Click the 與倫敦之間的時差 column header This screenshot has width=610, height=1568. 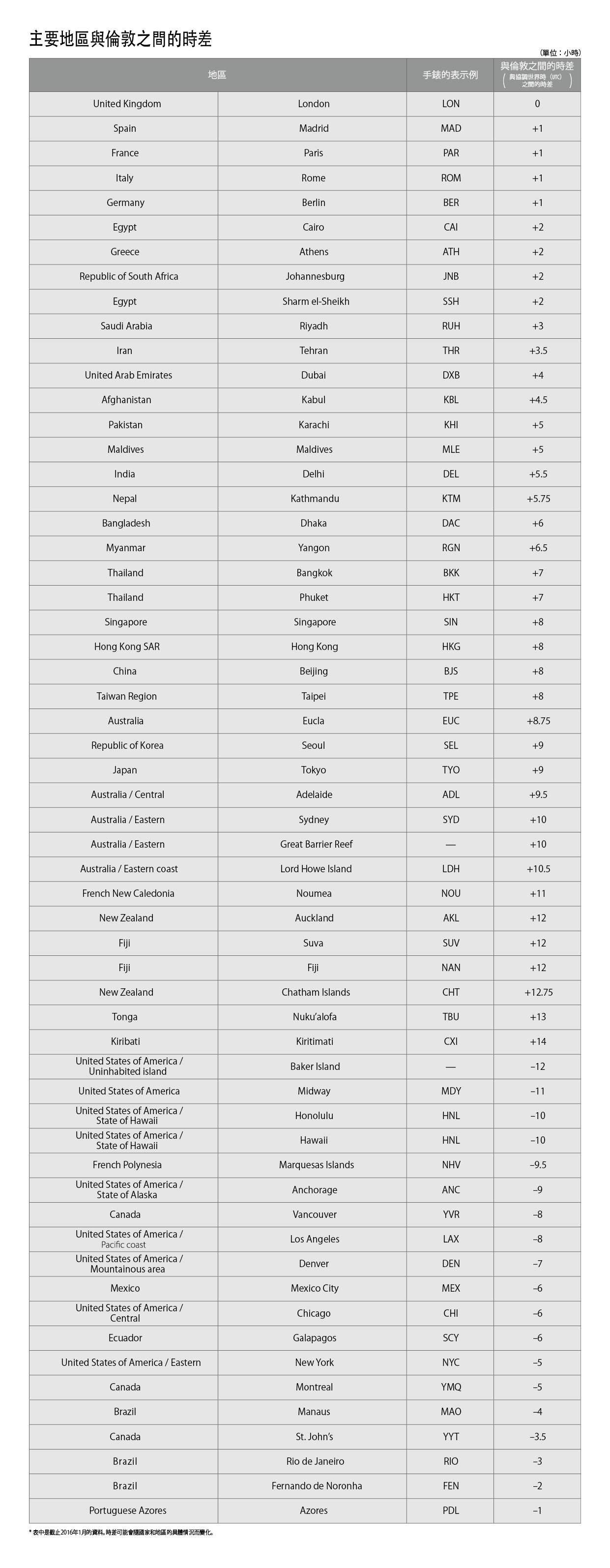pyautogui.click(x=537, y=74)
